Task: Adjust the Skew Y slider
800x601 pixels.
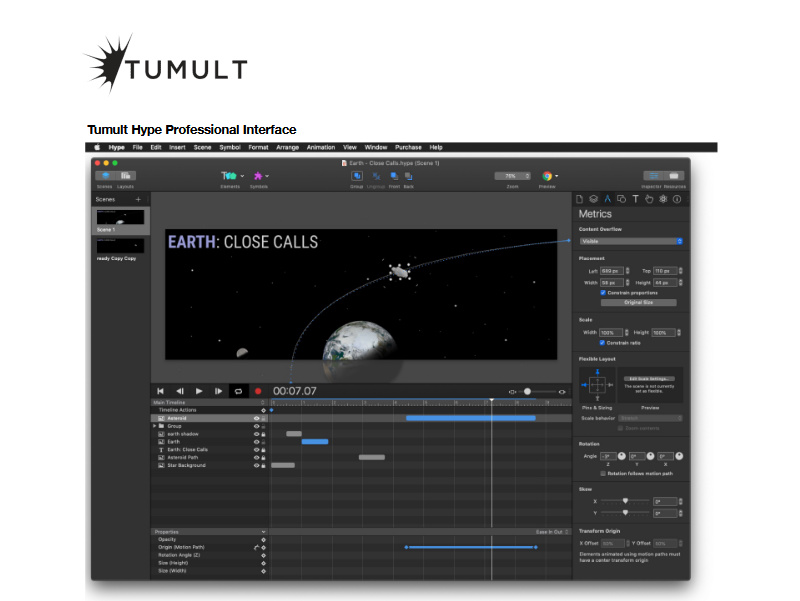Action: click(625, 513)
